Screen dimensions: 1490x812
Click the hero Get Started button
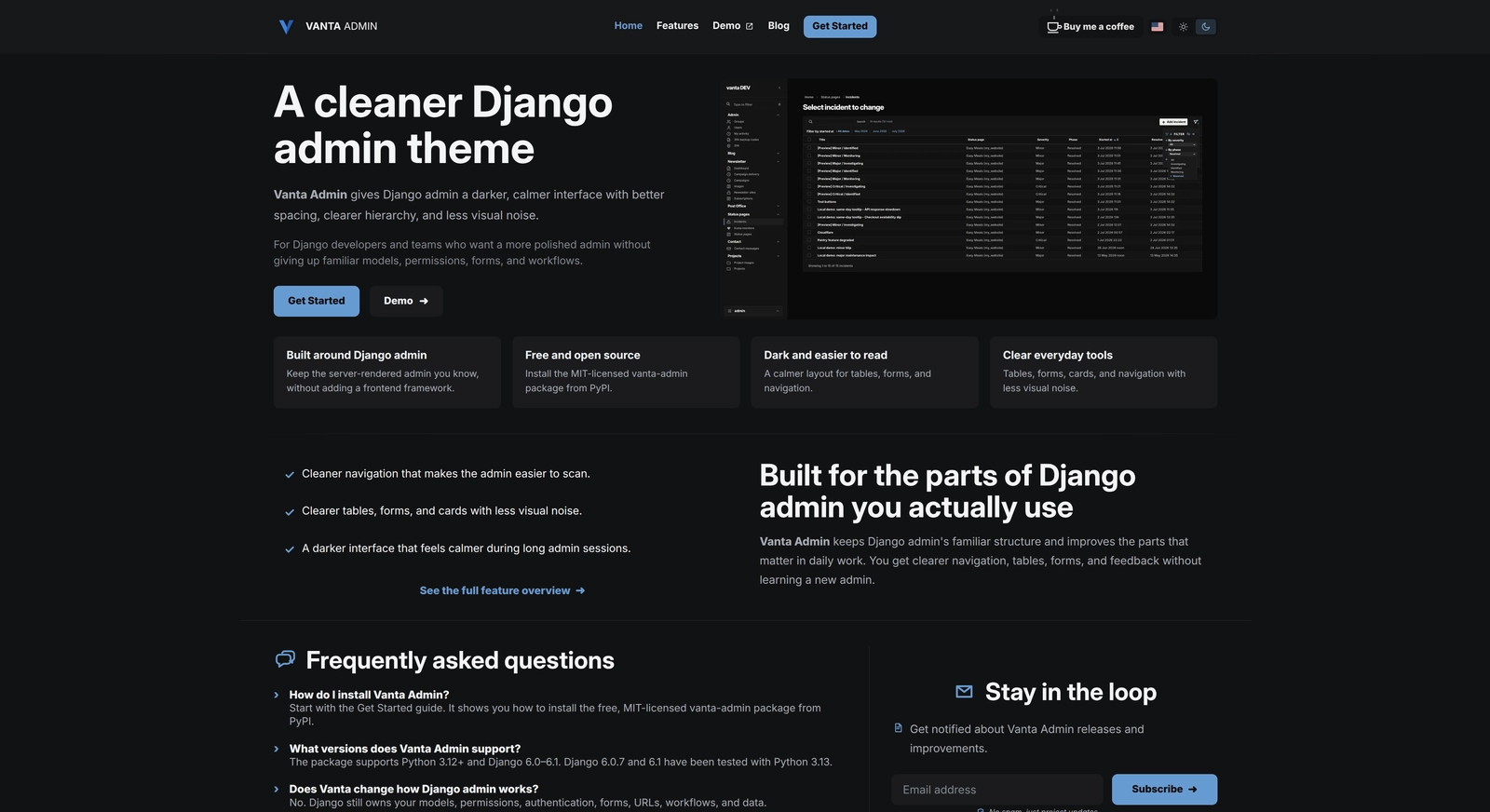(317, 301)
